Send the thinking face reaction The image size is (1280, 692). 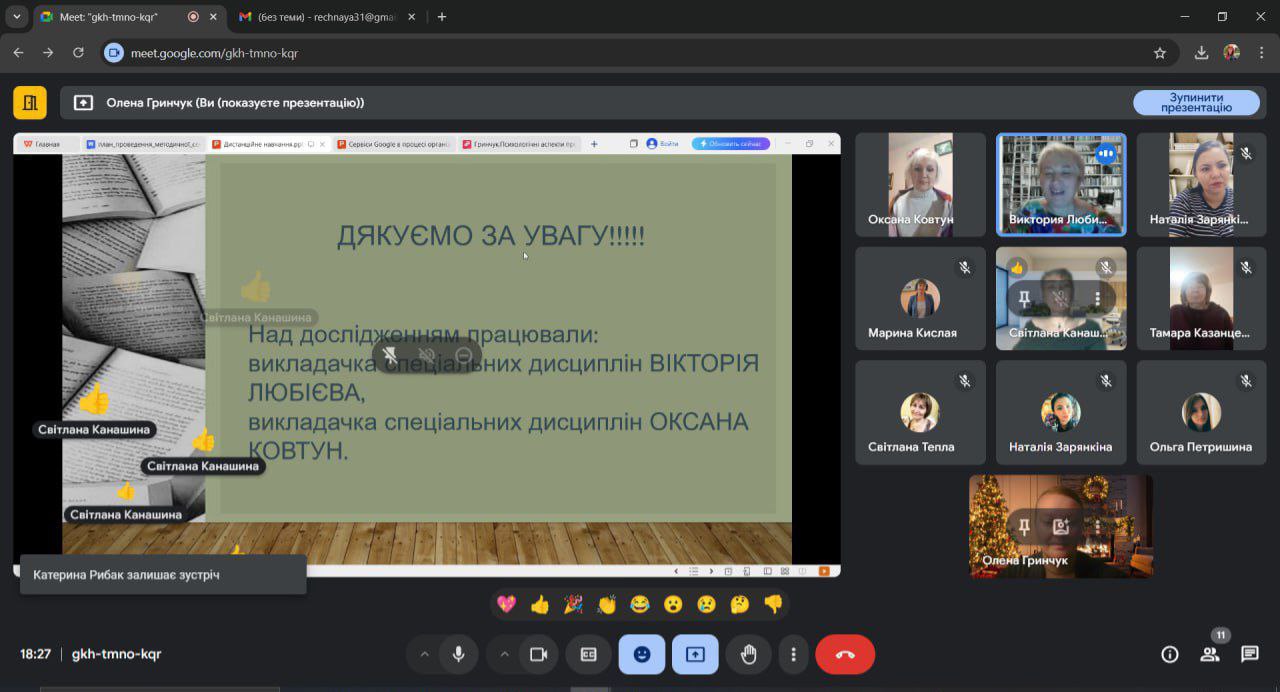pyautogui.click(x=740, y=604)
